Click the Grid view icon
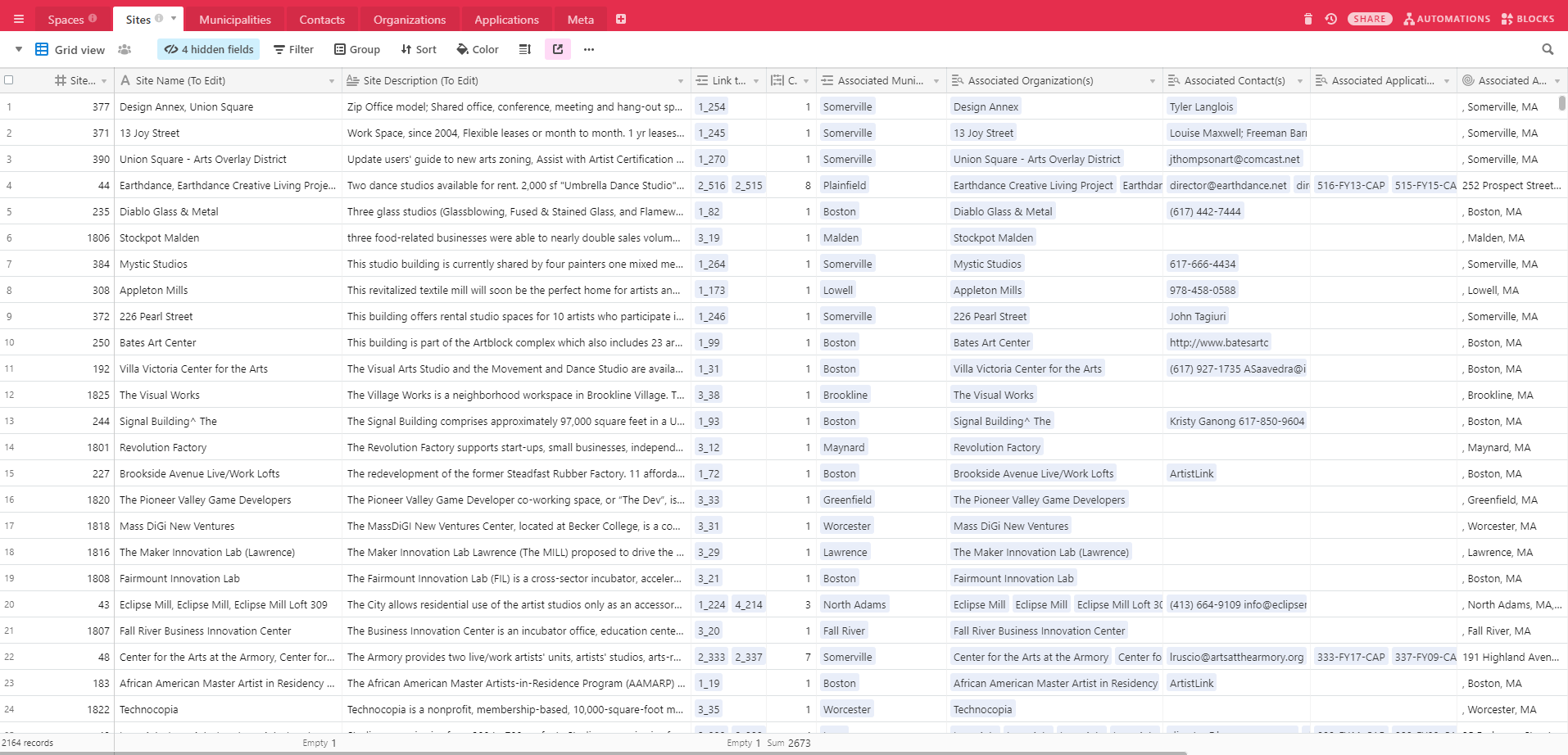The width and height of the screenshot is (1568, 755). [x=42, y=49]
